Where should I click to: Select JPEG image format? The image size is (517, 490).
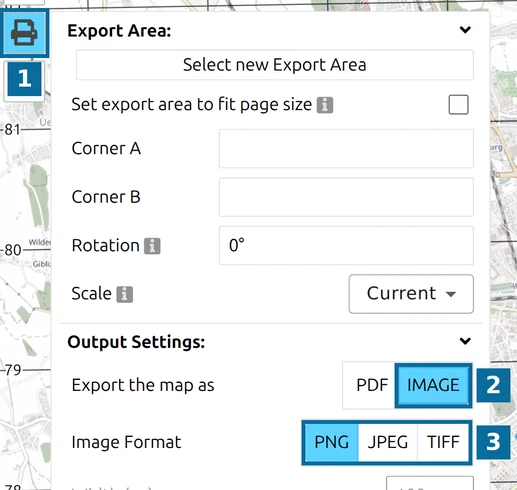(387, 442)
